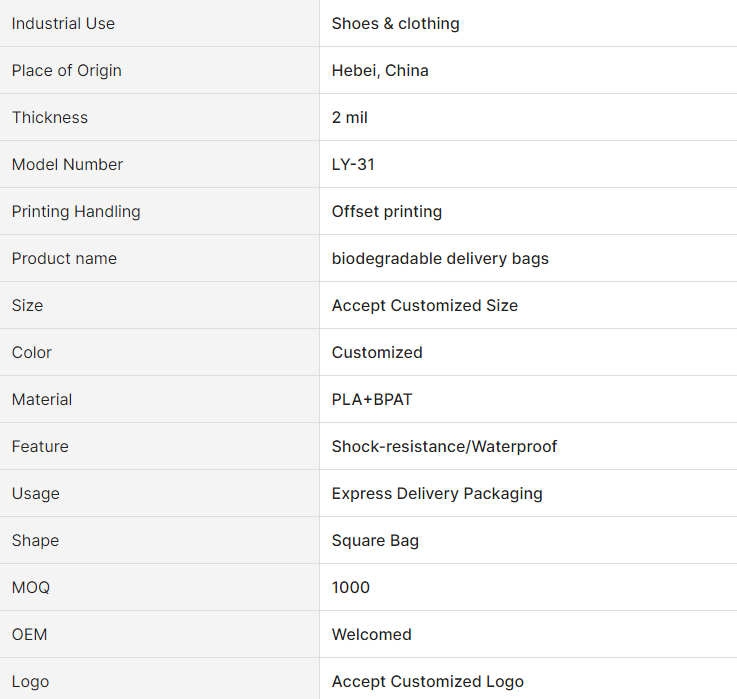This screenshot has width=737, height=699.
Task: Select the "Shoes & clothing" value cell
Action: (395, 23)
